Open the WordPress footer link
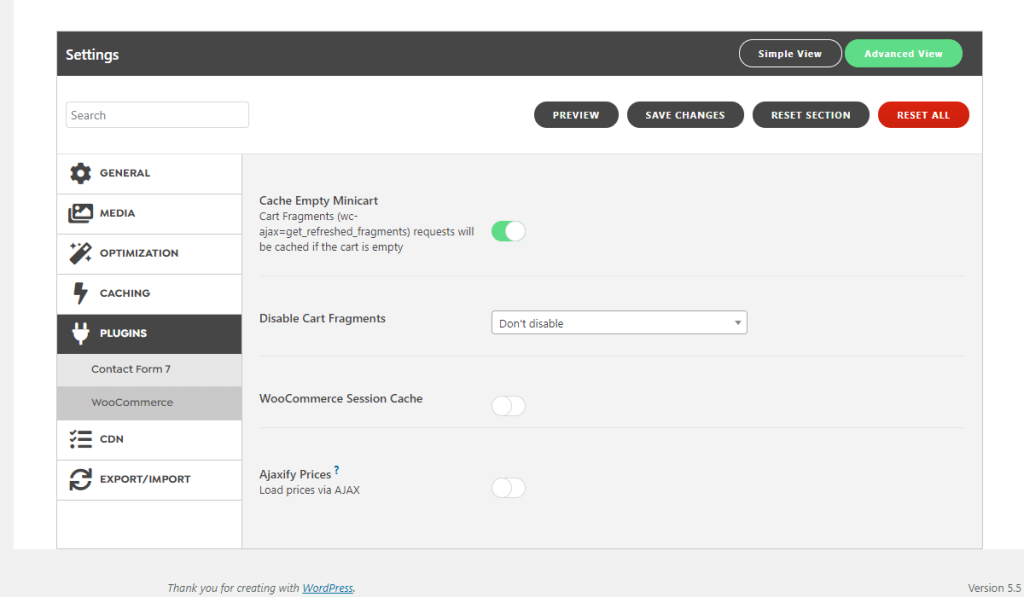The width and height of the screenshot is (1024, 597). click(327, 588)
